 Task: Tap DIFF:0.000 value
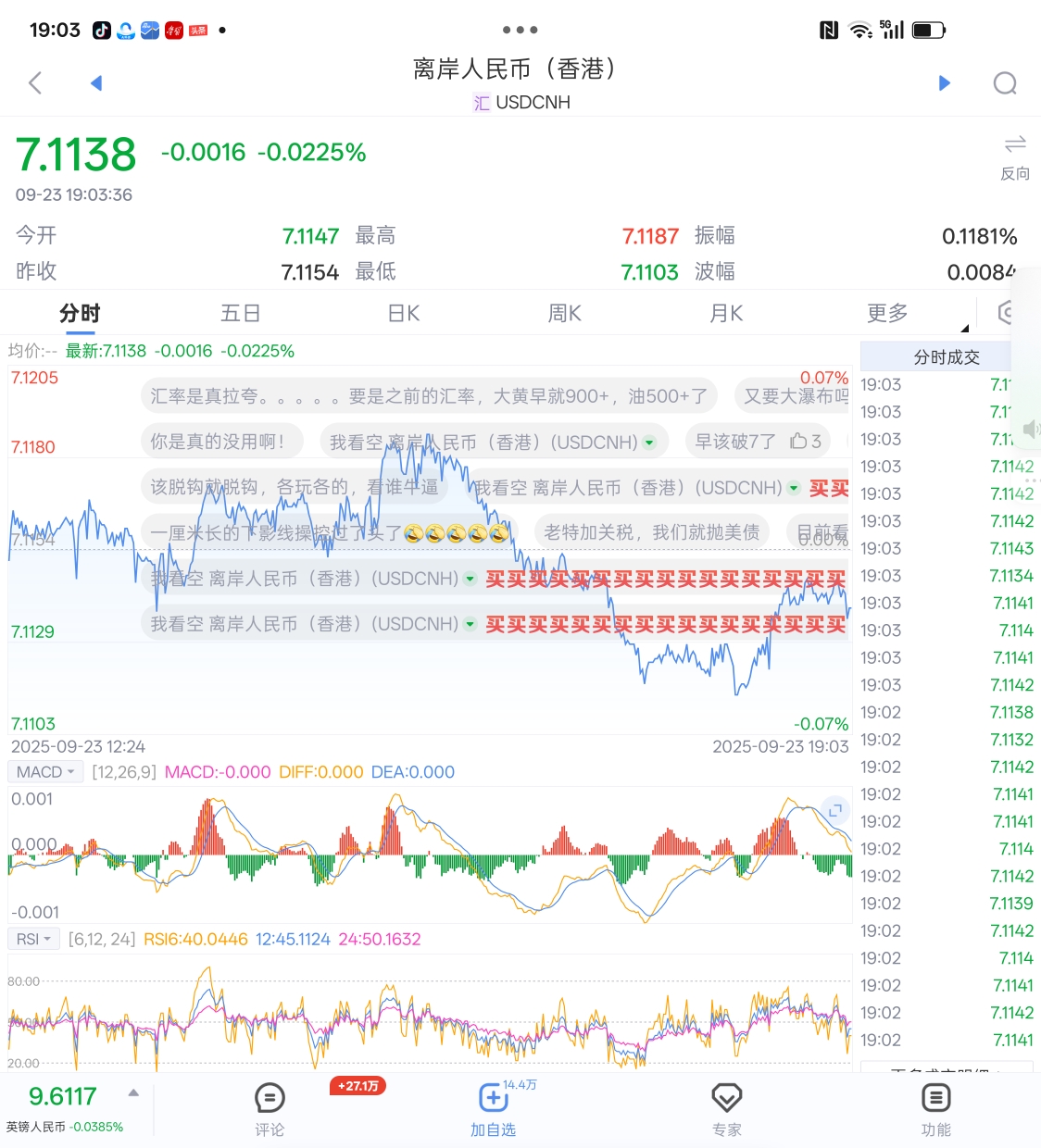coord(321,772)
